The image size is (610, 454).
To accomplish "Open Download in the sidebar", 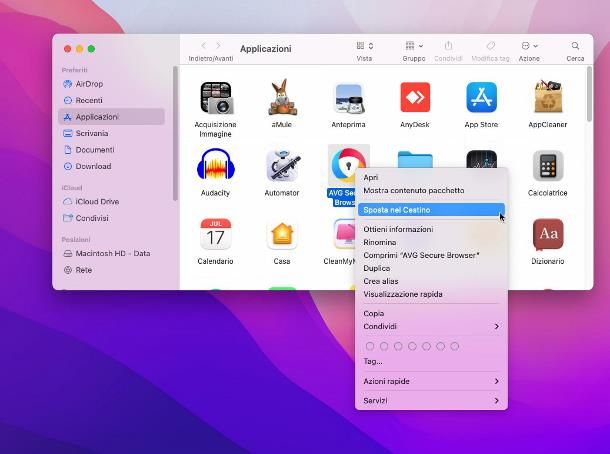I will tap(111, 166).
